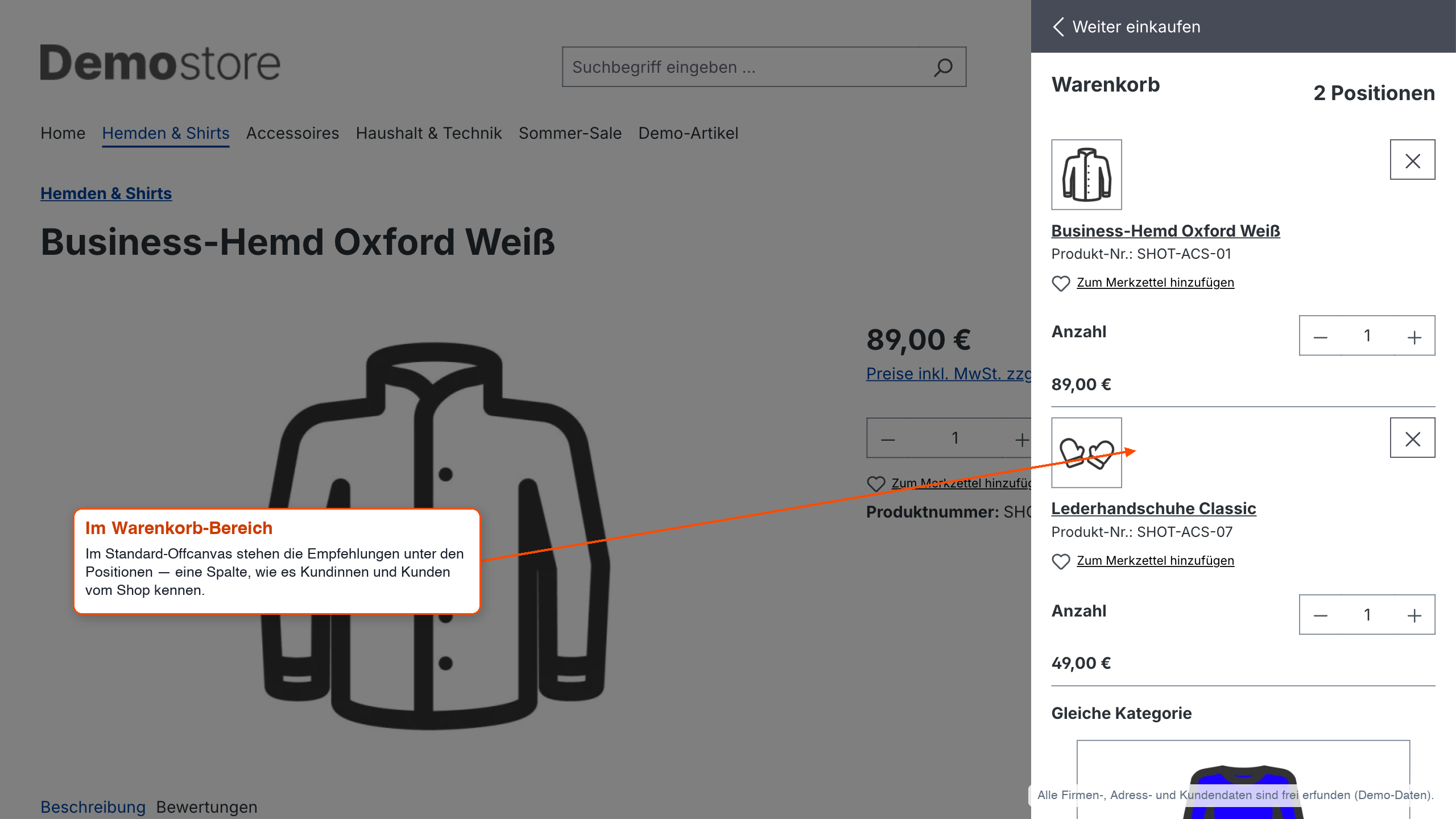Open Haushalt & Technik navigation item

(429, 133)
